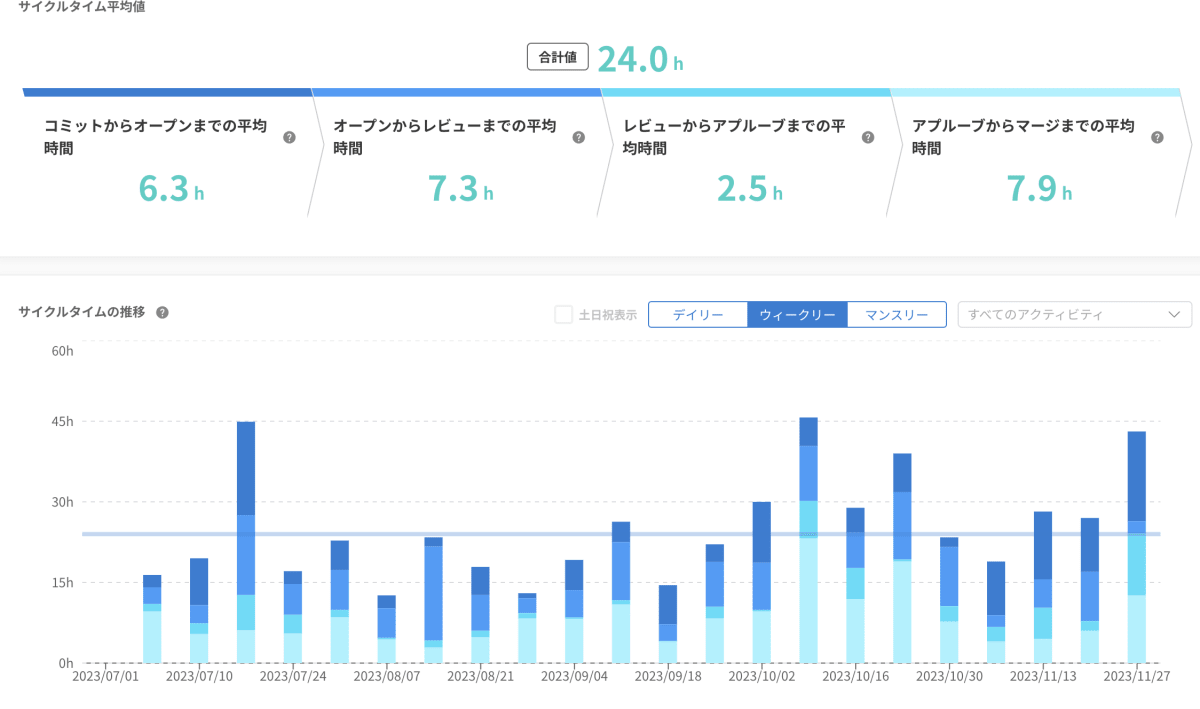Click the 2023/09/04 axis label
This screenshot has width=1200, height=709.
tap(574, 676)
